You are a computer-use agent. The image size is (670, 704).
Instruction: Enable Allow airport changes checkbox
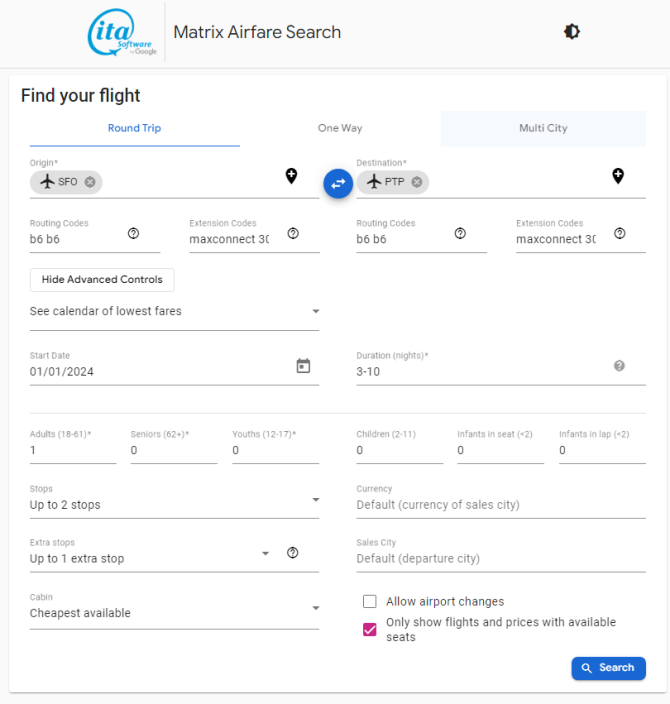click(370, 601)
